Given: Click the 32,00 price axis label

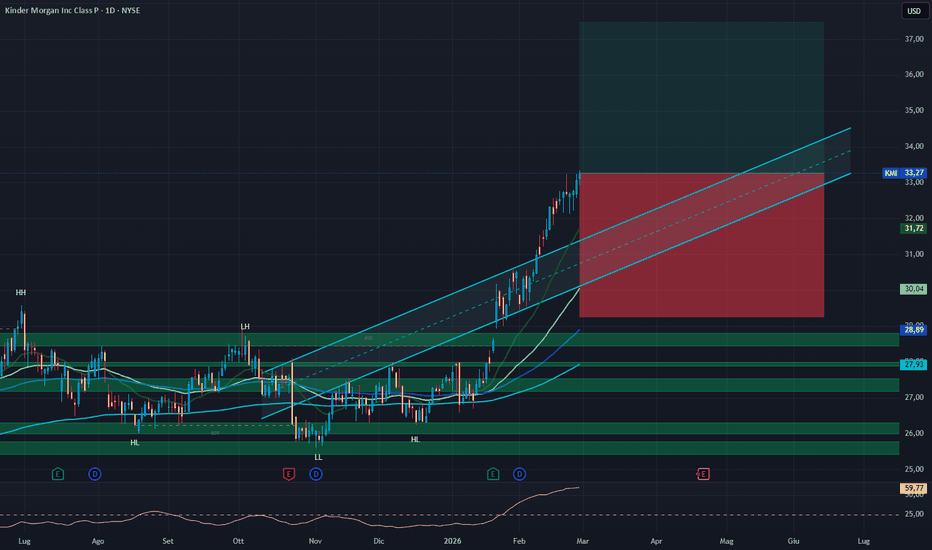Looking at the screenshot, I should click(914, 218).
